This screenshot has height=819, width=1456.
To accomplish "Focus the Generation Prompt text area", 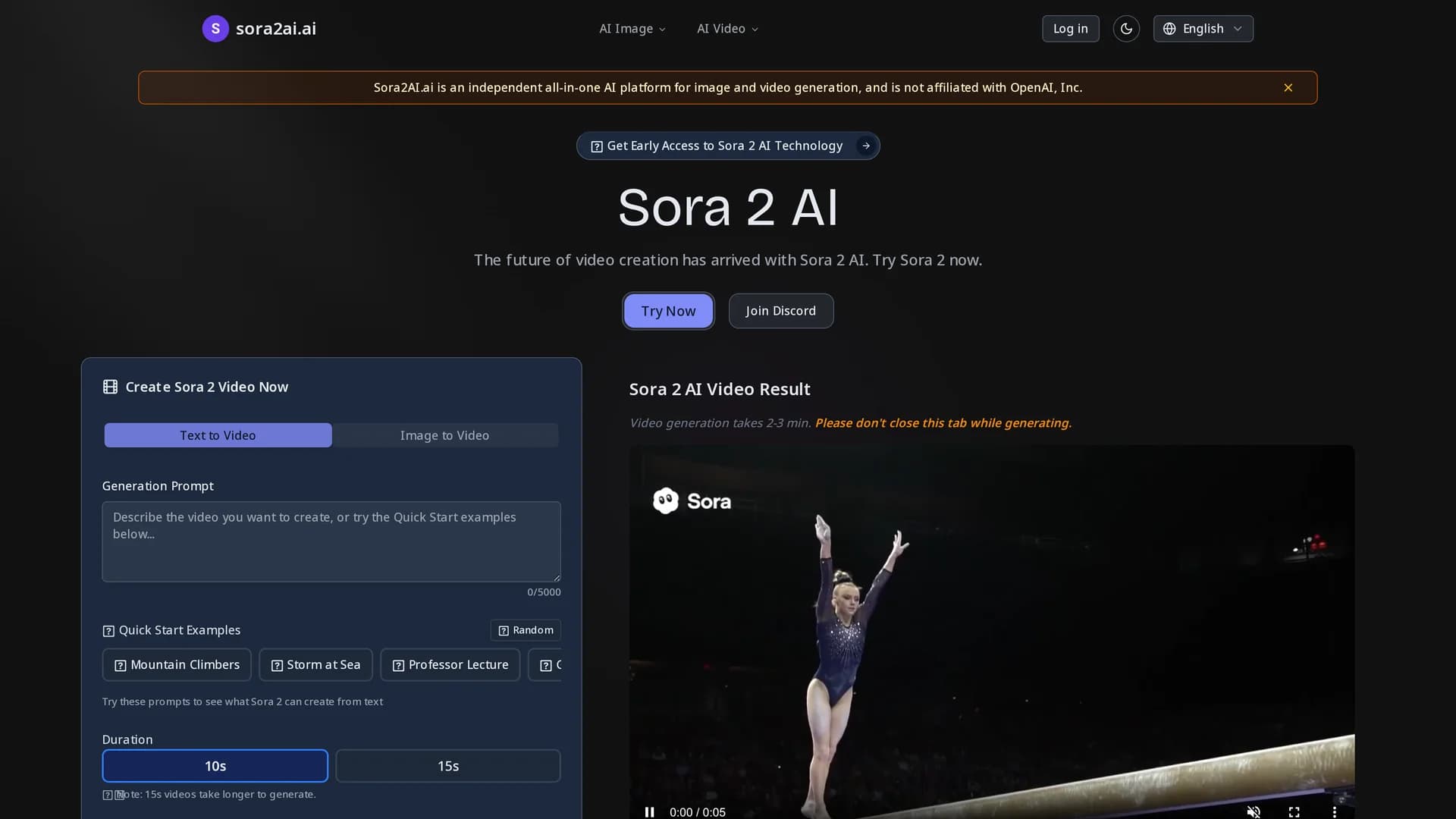I will tap(331, 541).
